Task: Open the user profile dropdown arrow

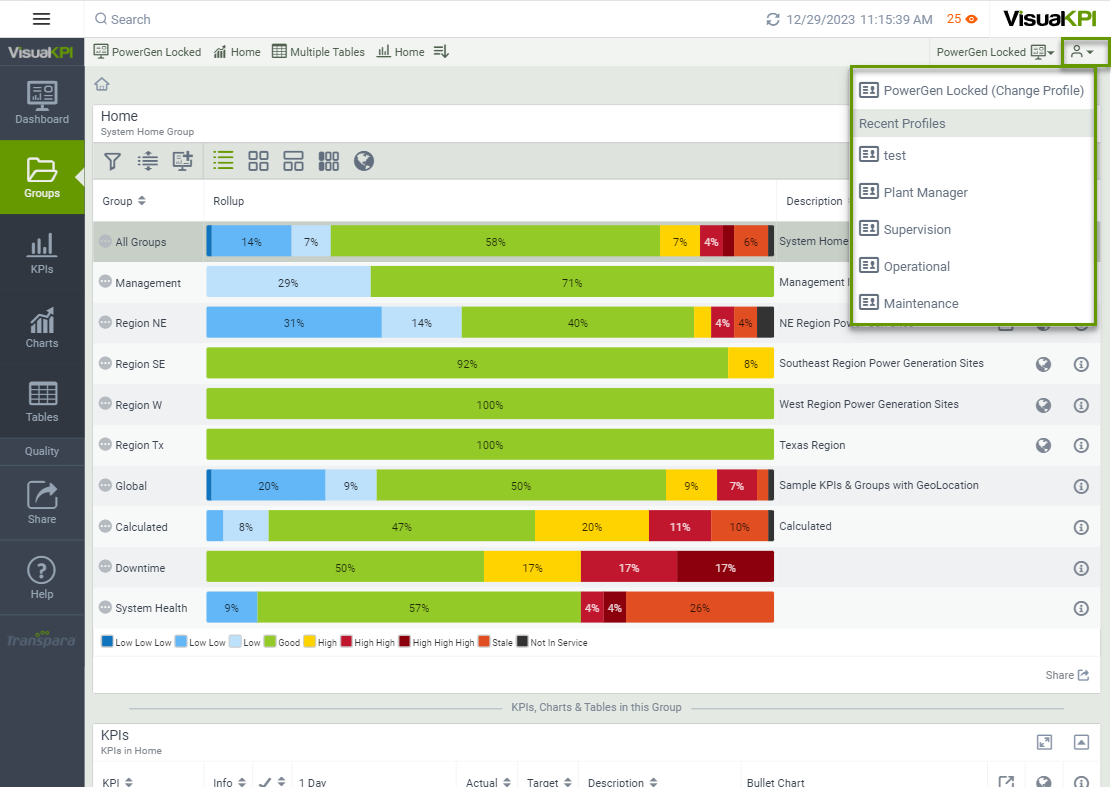Action: (1083, 52)
